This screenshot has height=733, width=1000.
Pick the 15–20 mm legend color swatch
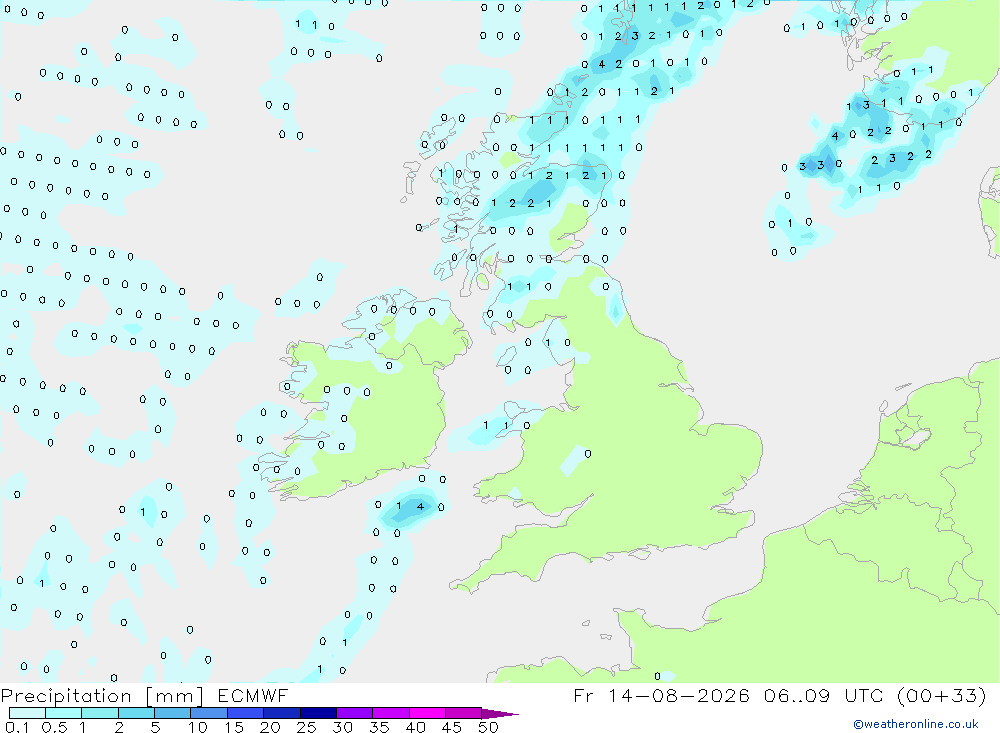point(245,713)
